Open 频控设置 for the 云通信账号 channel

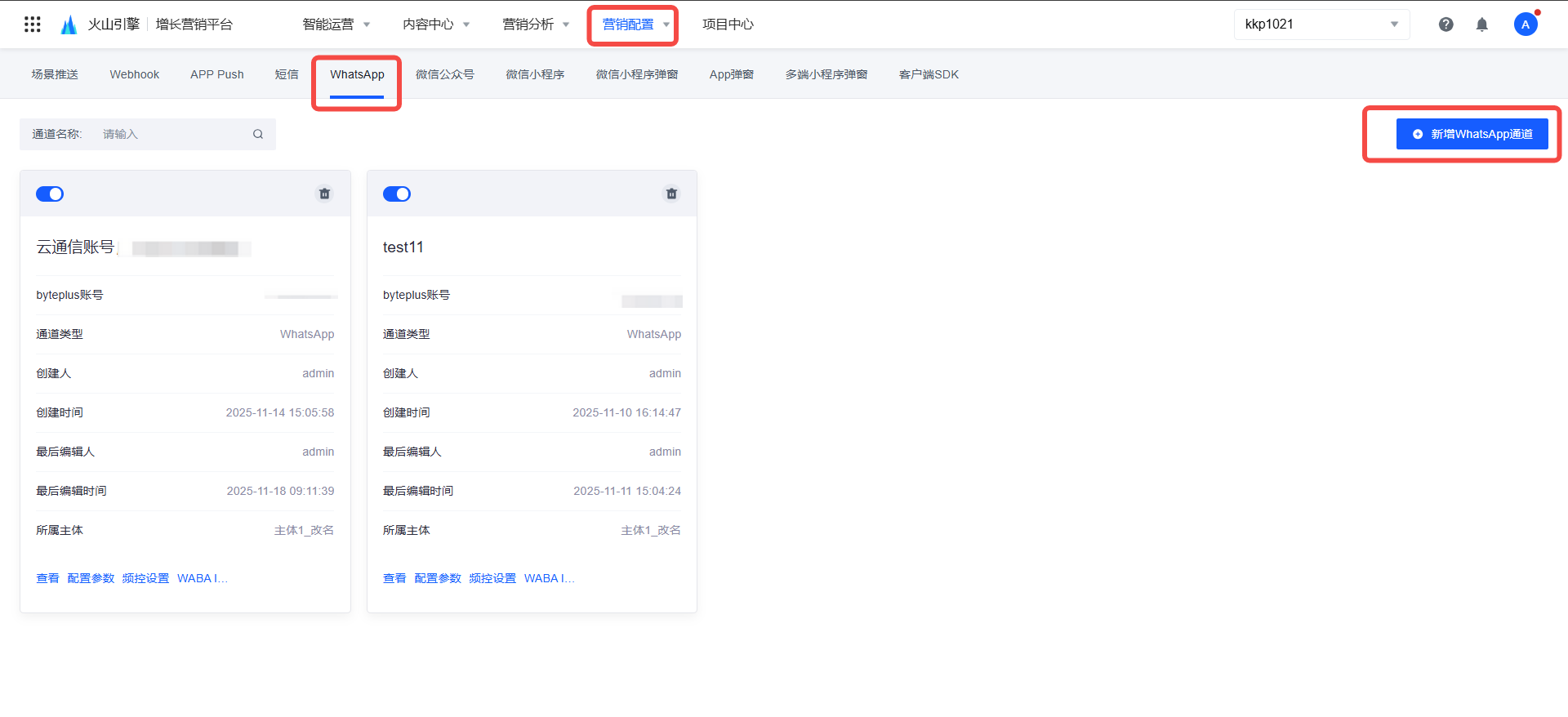coord(145,578)
